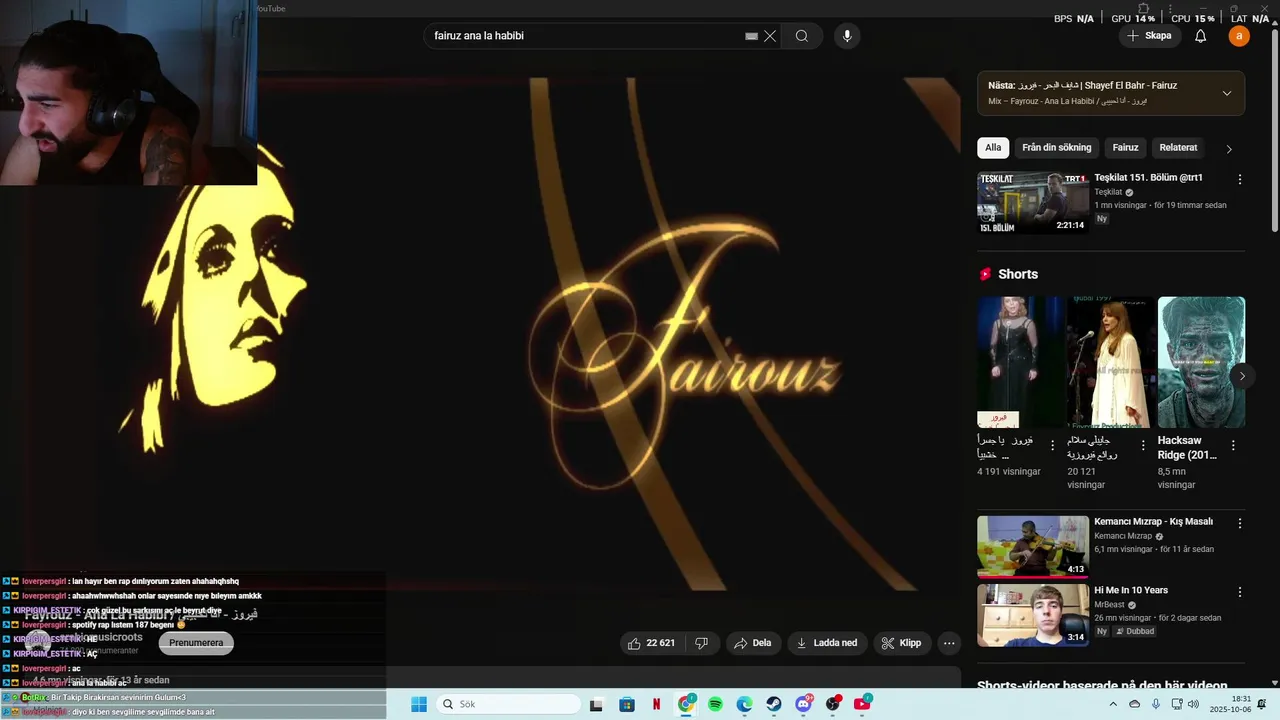The width and height of the screenshot is (1280, 720).
Task: Open Microsoft Edge from the taskbar
Action: click(x=744, y=704)
